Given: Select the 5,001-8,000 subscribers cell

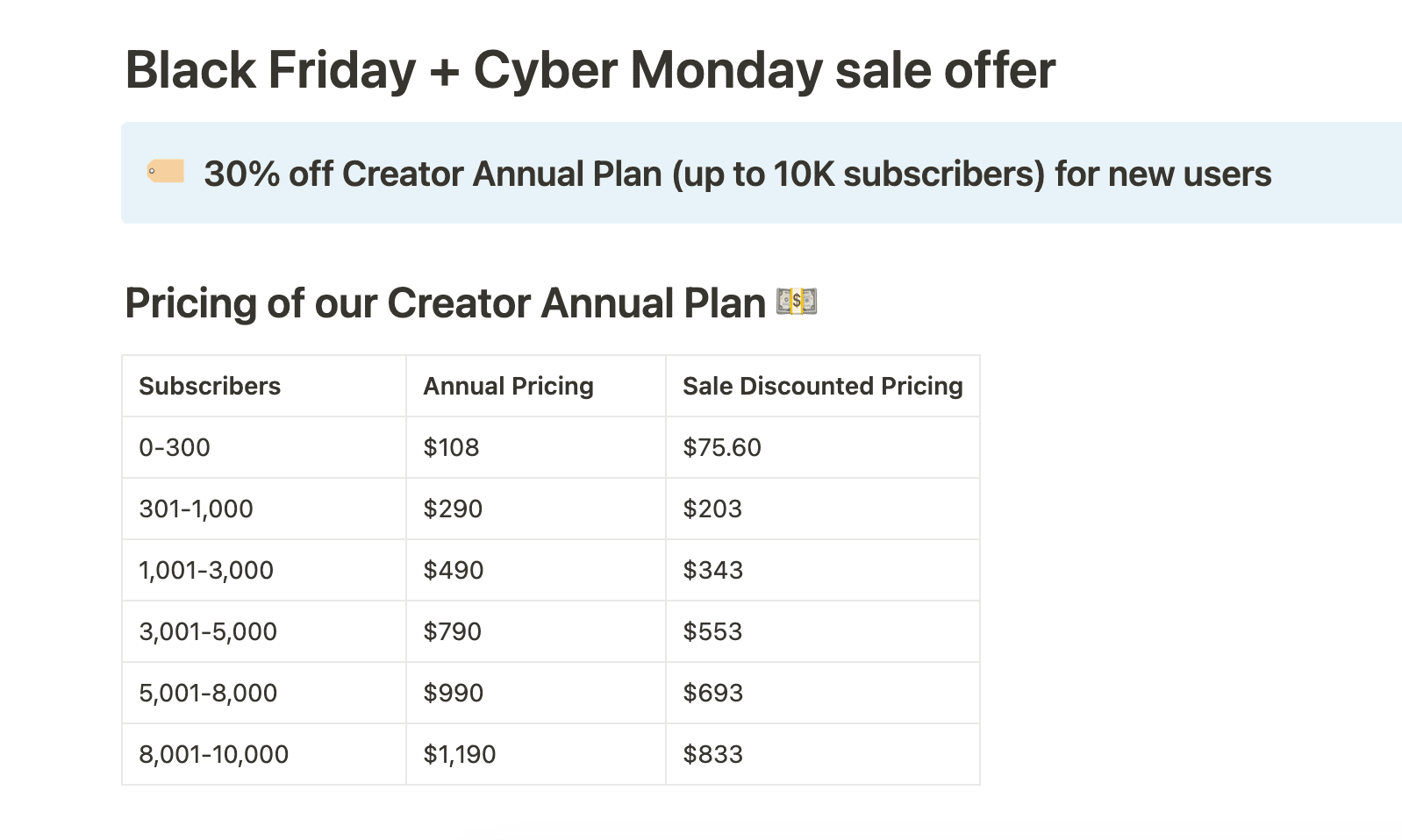Looking at the screenshot, I should (x=208, y=693).
